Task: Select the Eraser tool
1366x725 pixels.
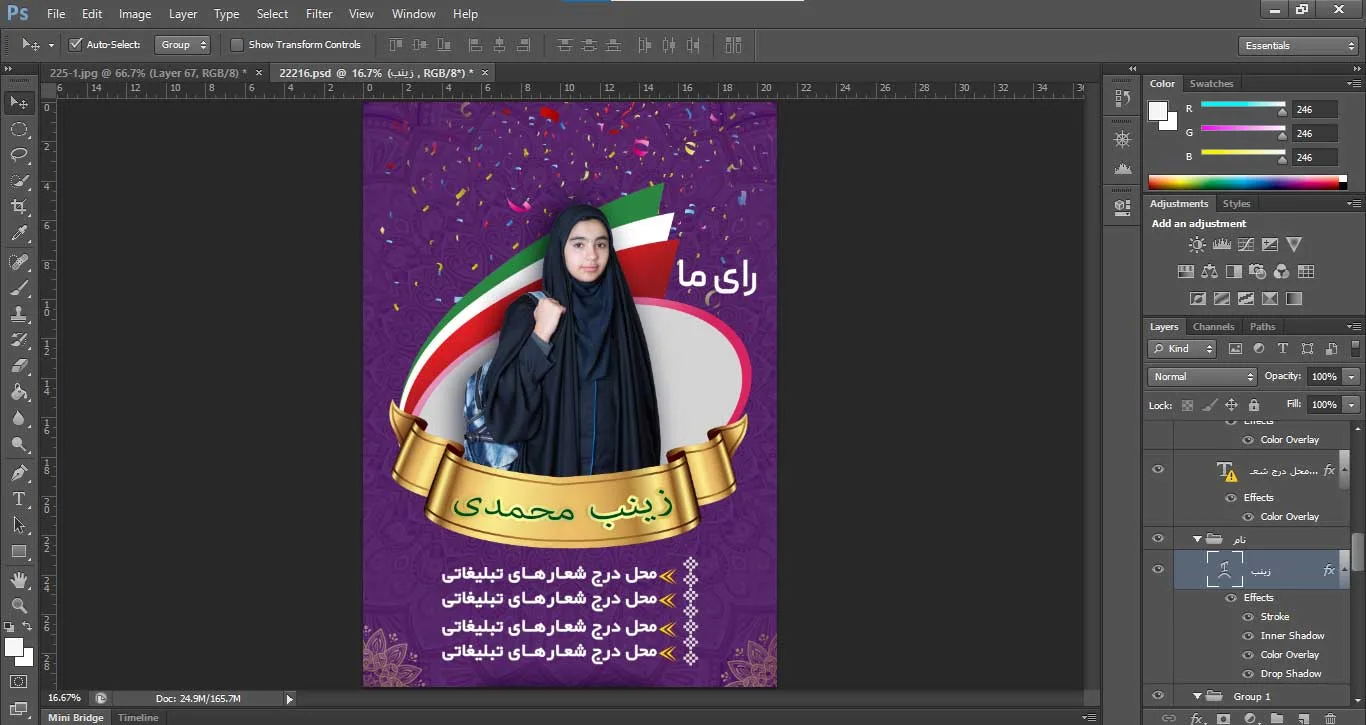Action: pos(19,366)
